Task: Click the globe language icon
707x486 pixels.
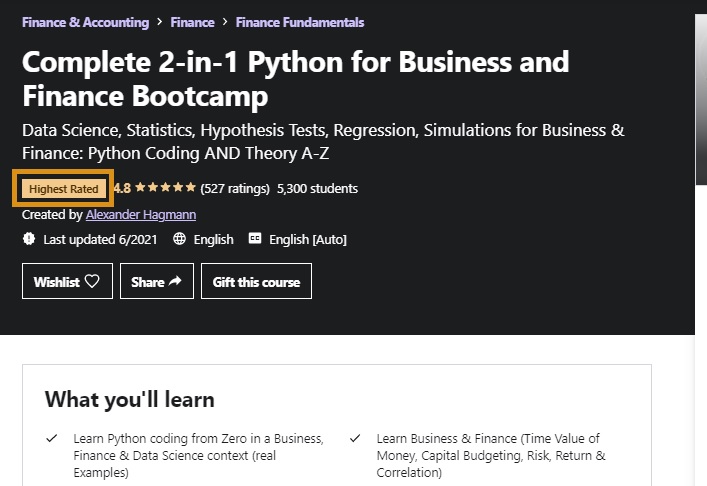Action: click(180, 239)
